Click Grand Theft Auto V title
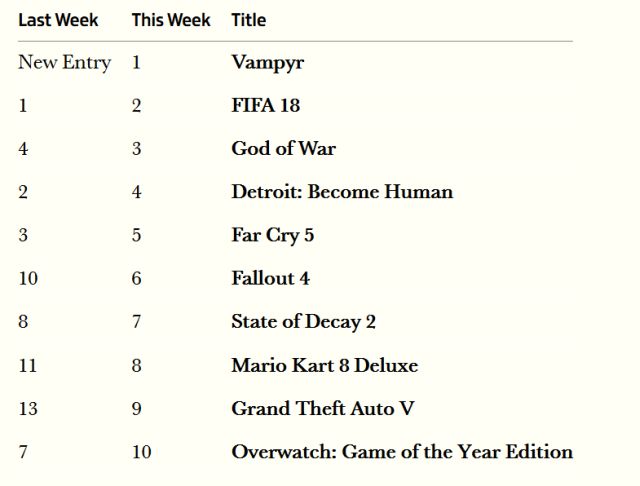Viewport: 640px width, 486px height. point(322,408)
